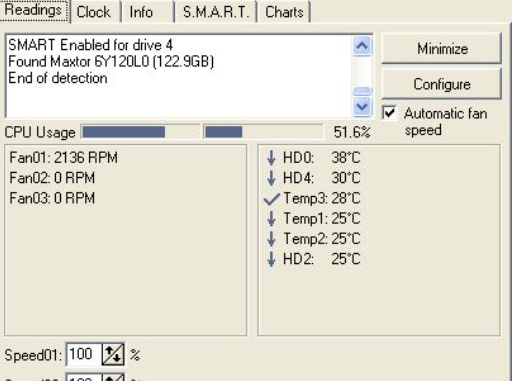This screenshot has height=381, width=516.
Task: Click the log scroll down arrow
Action: [x=362, y=107]
